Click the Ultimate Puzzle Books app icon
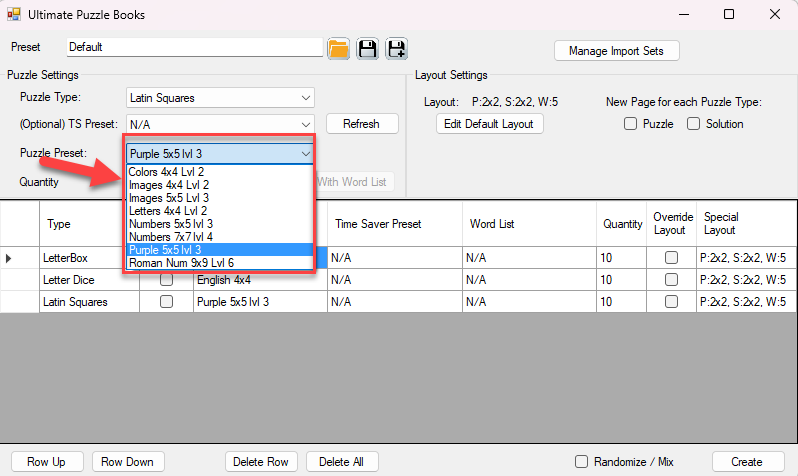798x476 pixels. coord(14,15)
